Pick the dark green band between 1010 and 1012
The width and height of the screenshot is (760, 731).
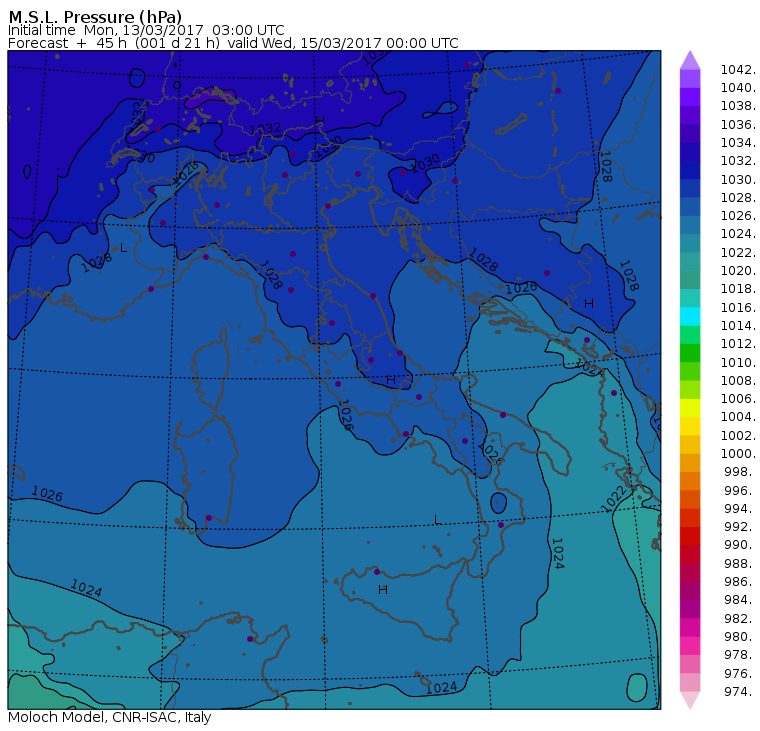pos(690,353)
